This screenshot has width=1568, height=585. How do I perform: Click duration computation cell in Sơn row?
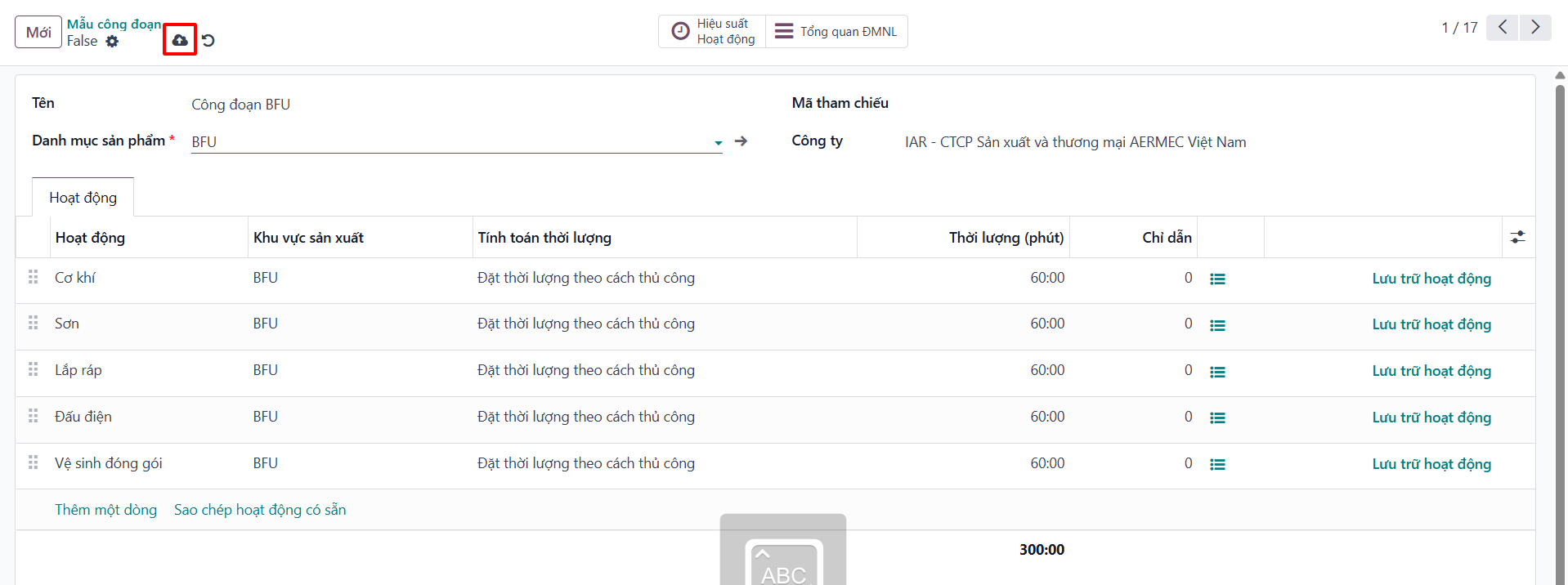(x=665, y=324)
